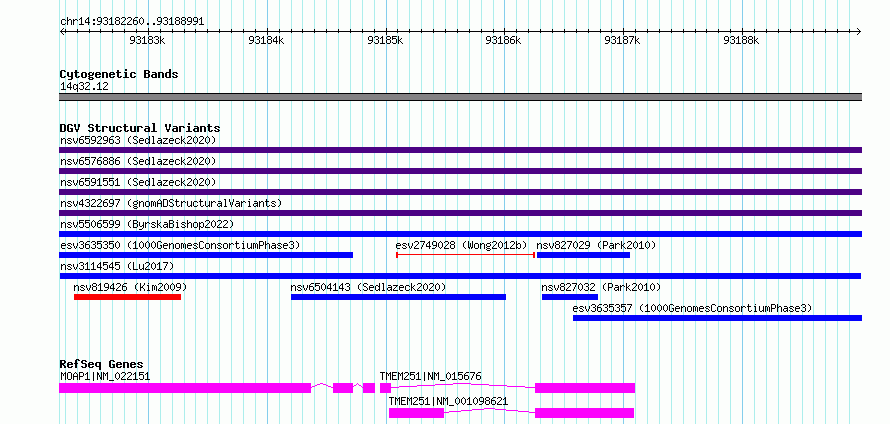Image resolution: width=890 pixels, height=424 pixels.
Task: Click the purple bar under nsv6591551
Action: click(x=460, y=192)
